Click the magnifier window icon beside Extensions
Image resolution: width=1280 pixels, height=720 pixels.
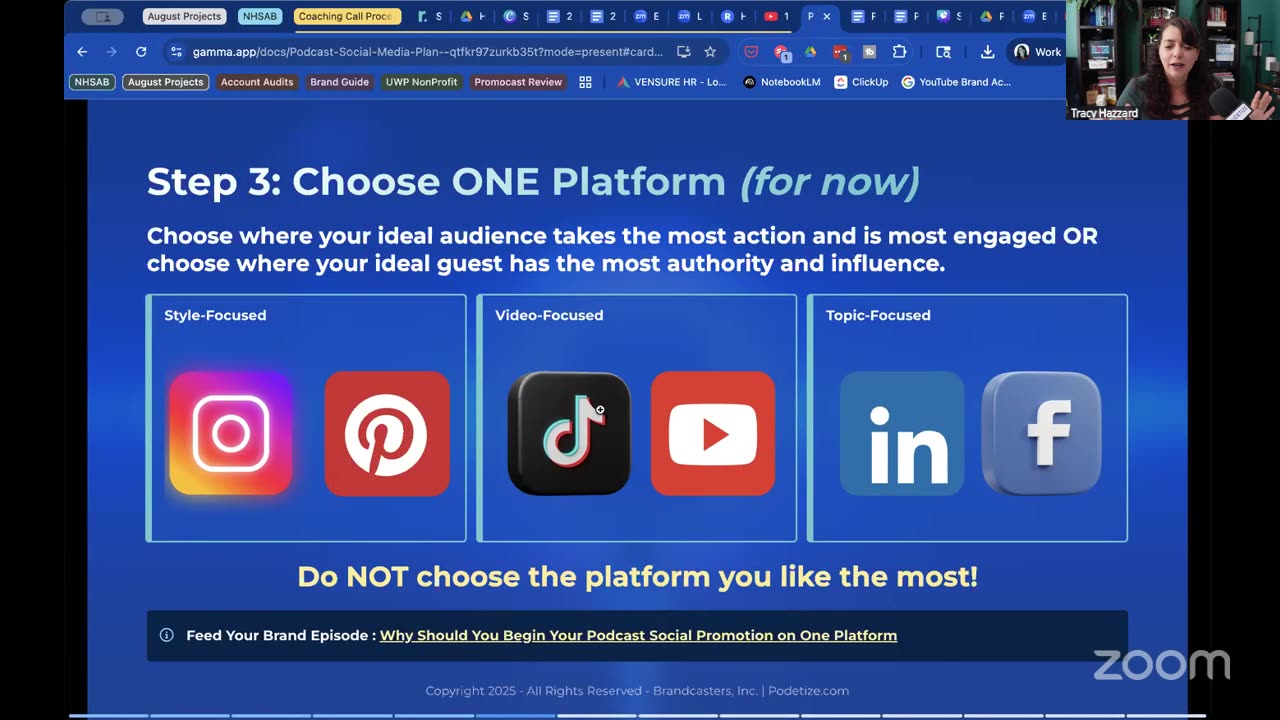pyautogui.click(x=943, y=52)
